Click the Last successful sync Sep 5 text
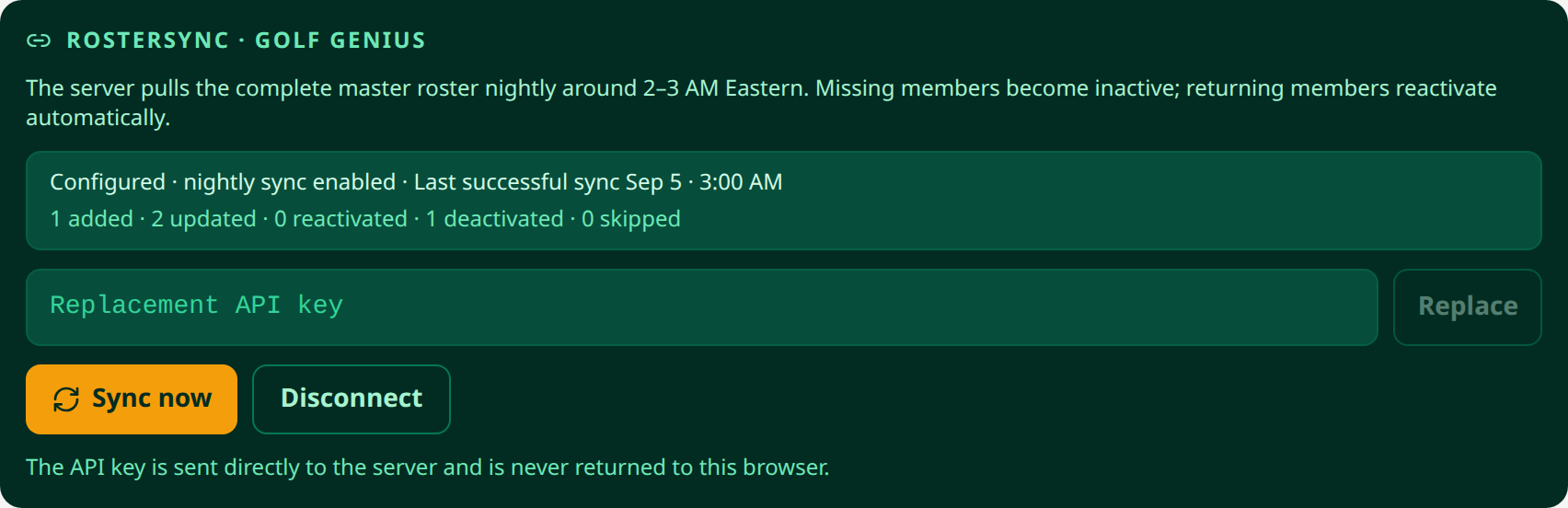Image resolution: width=1568 pixels, height=508 pixels. 548,182
